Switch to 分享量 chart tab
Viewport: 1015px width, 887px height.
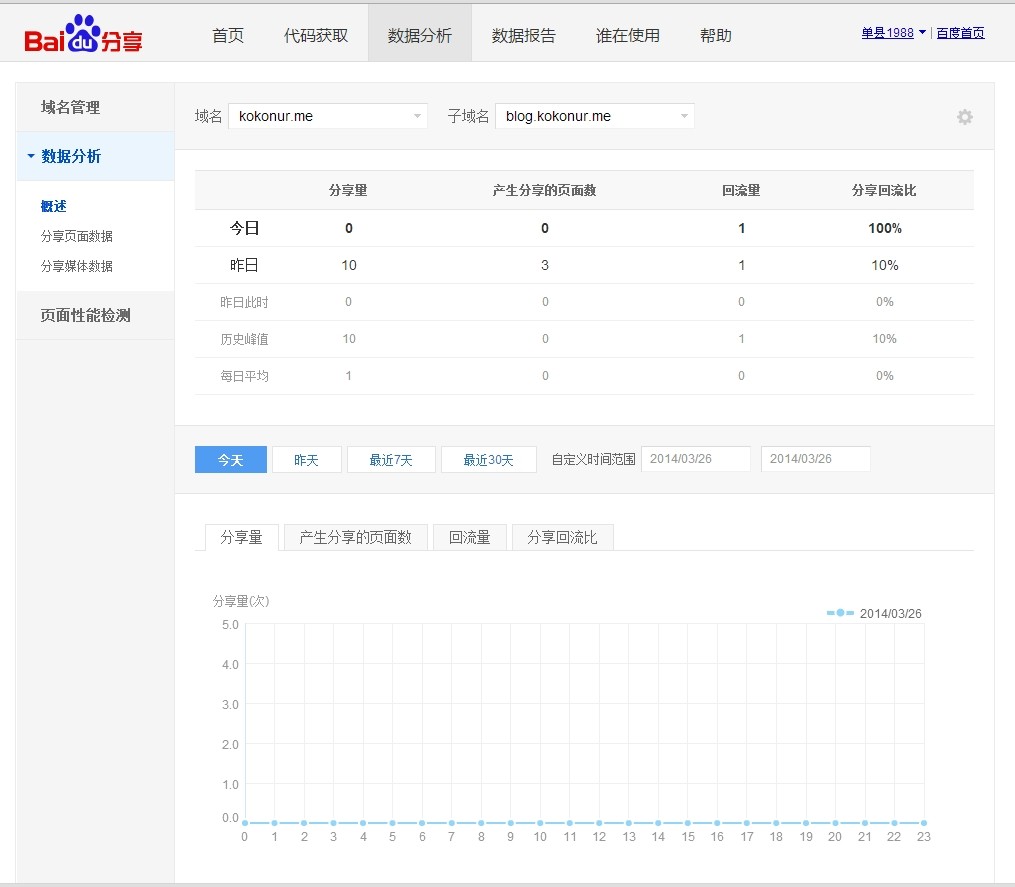click(241, 537)
